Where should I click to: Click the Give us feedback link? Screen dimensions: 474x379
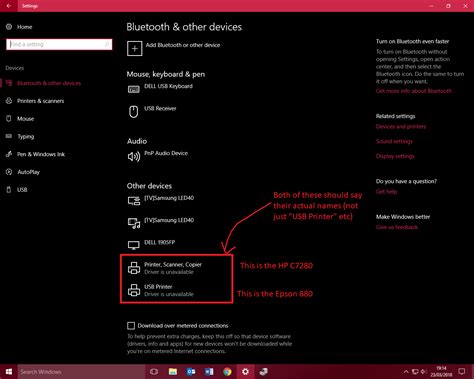[x=397, y=227]
